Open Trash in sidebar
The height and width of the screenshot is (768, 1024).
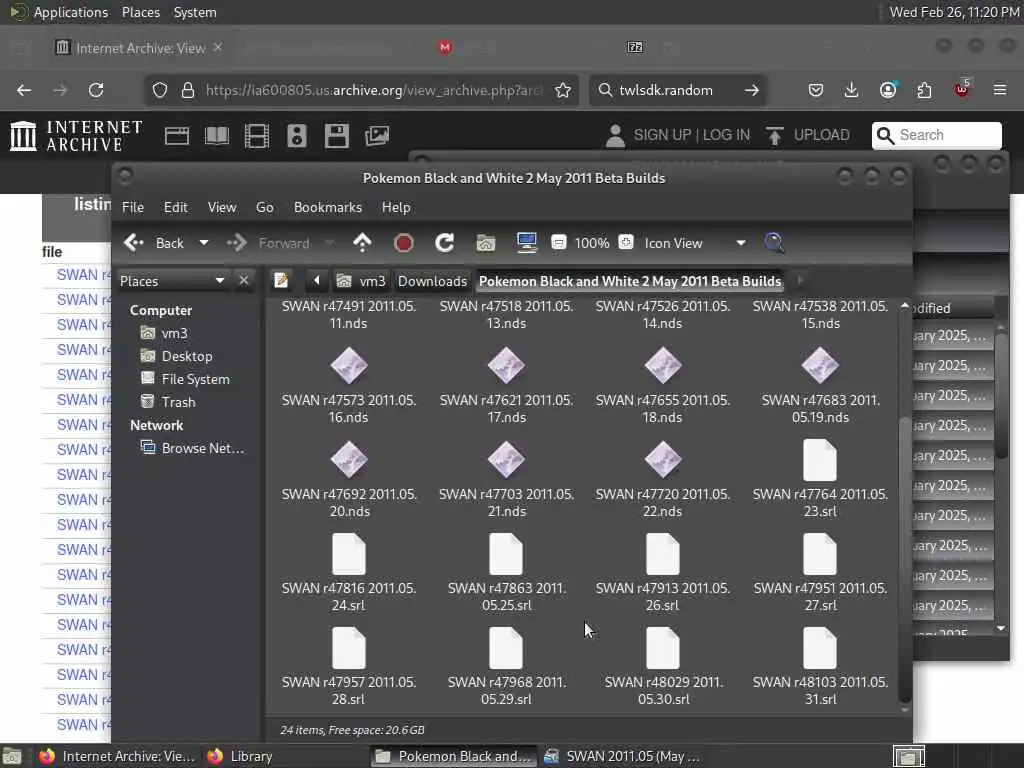(x=178, y=402)
